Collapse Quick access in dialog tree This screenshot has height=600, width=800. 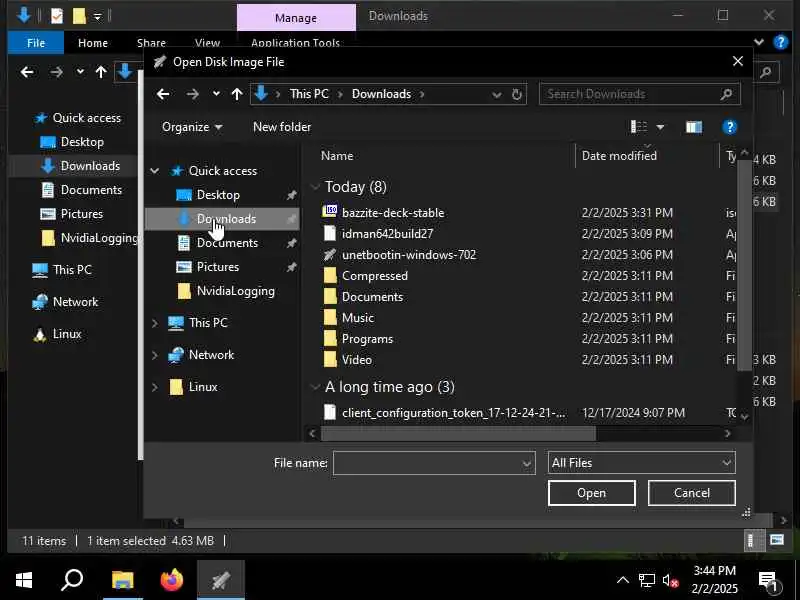(x=155, y=171)
